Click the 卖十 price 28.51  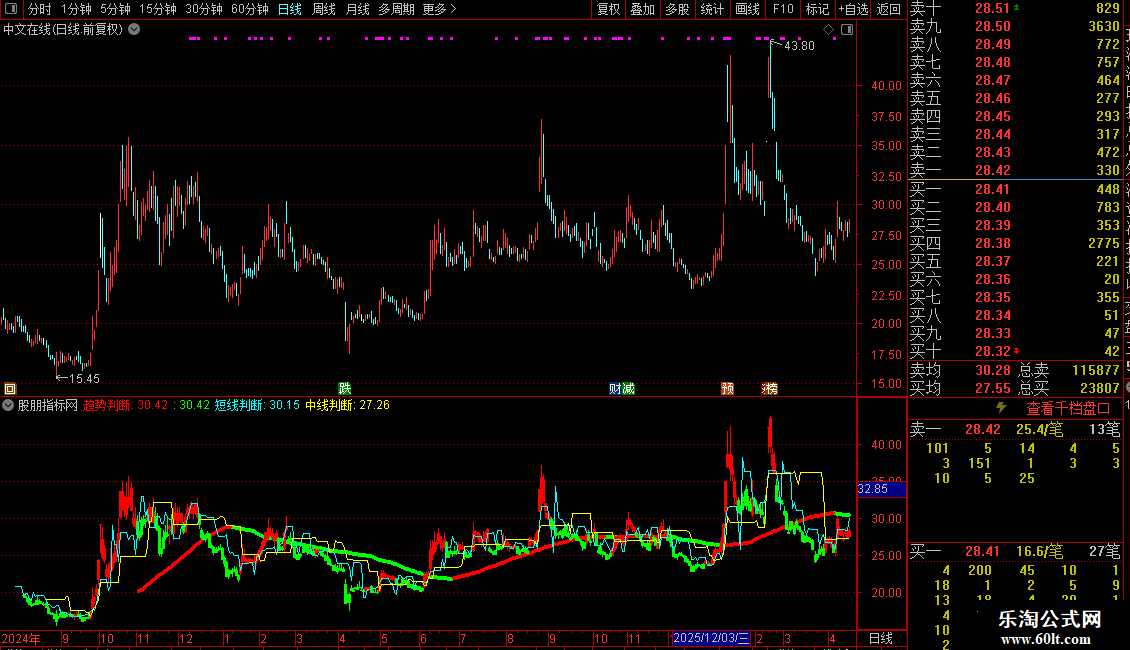coord(992,9)
